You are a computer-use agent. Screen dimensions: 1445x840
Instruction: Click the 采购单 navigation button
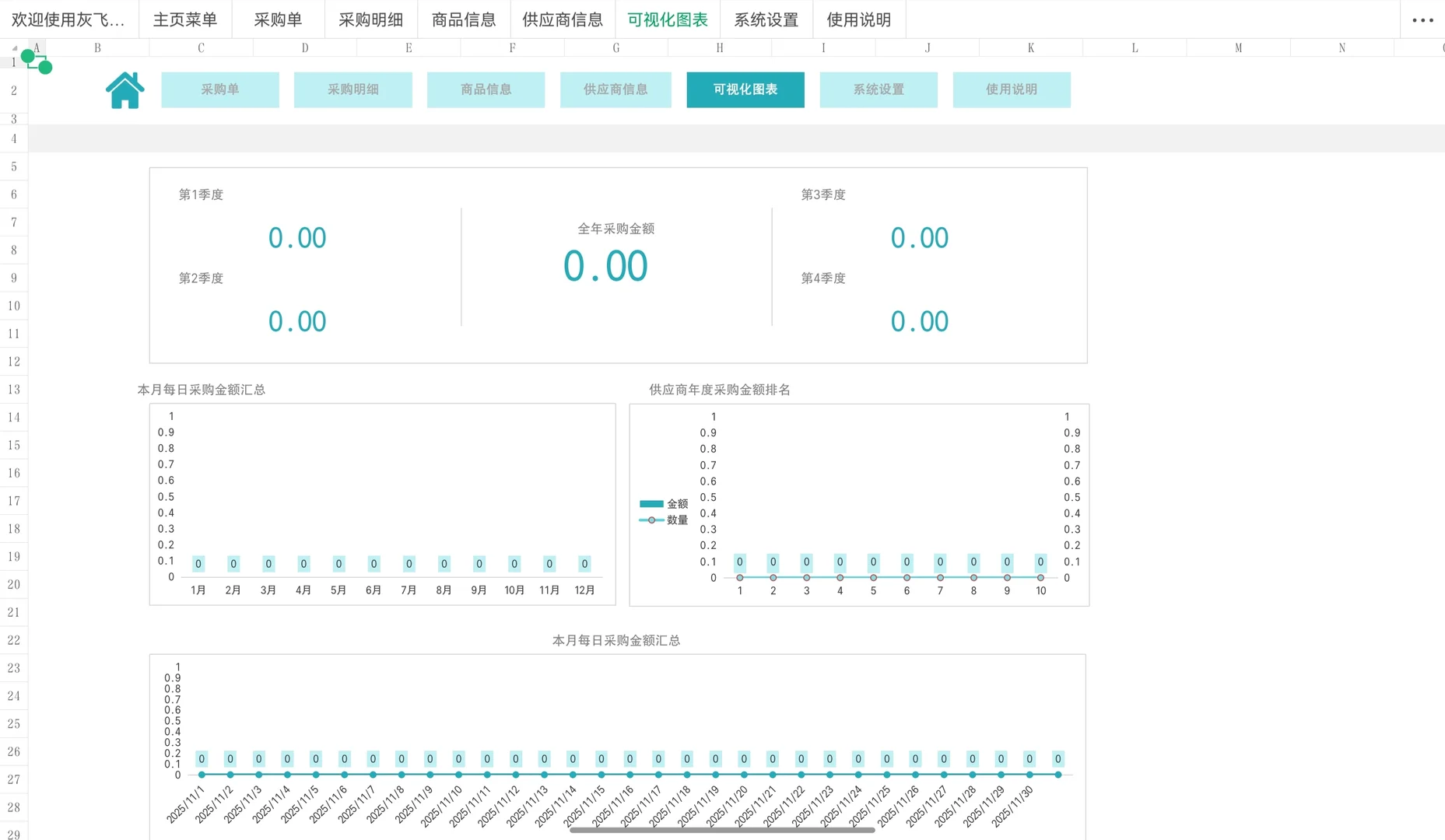219,89
